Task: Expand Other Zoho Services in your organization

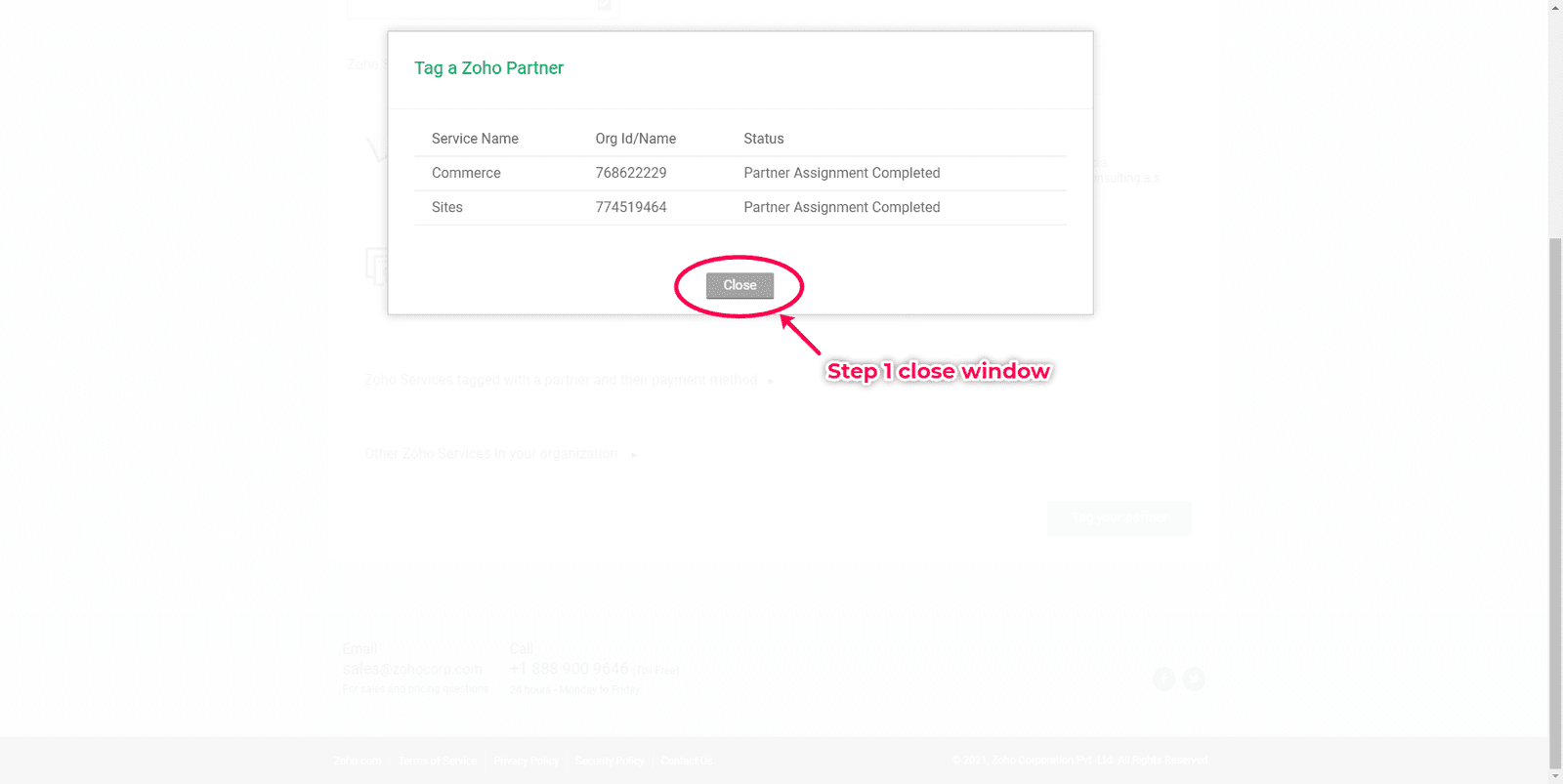Action: 500,454
